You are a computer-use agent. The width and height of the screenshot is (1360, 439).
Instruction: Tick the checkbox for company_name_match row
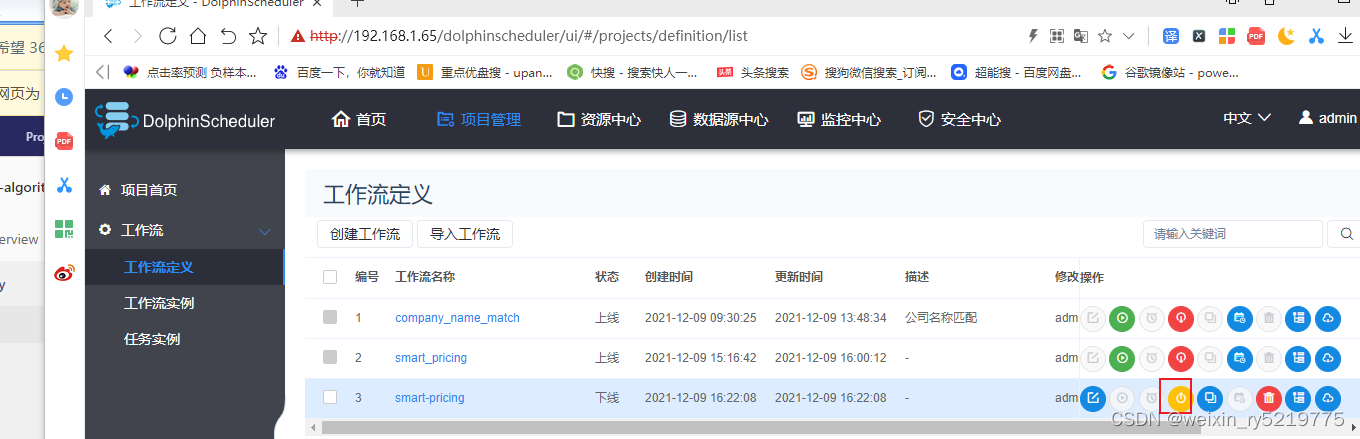coord(330,318)
